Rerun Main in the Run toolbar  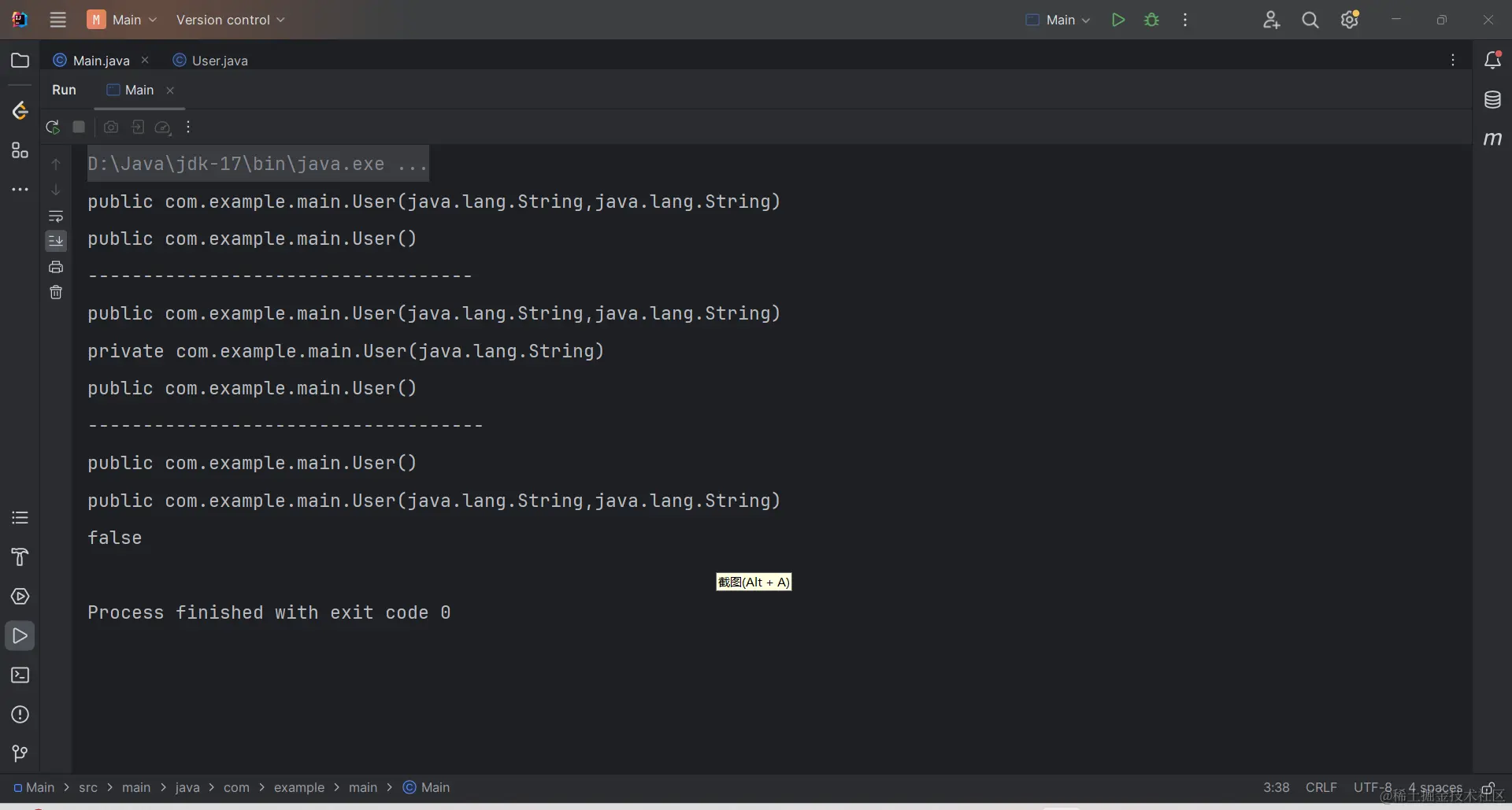(x=53, y=127)
